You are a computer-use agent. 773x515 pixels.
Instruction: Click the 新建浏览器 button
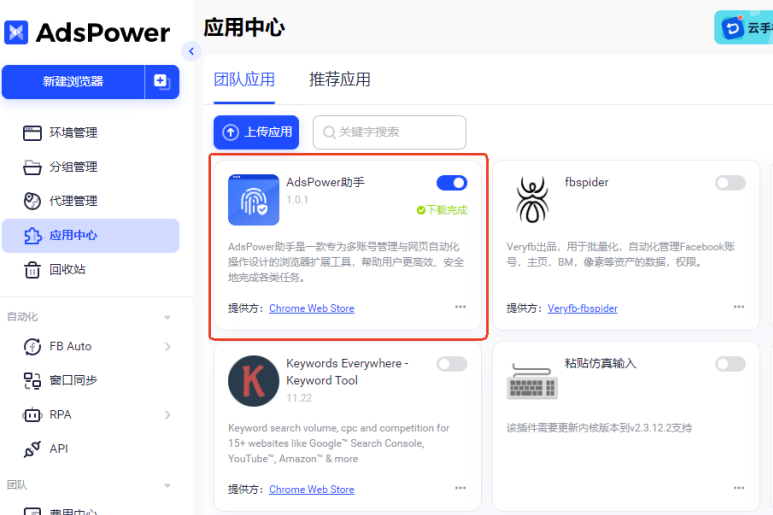coord(73,82)
